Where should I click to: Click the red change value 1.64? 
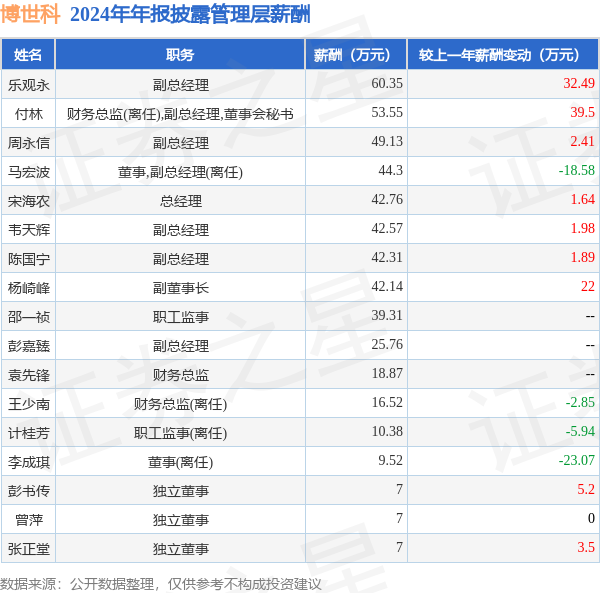point(582,199)
